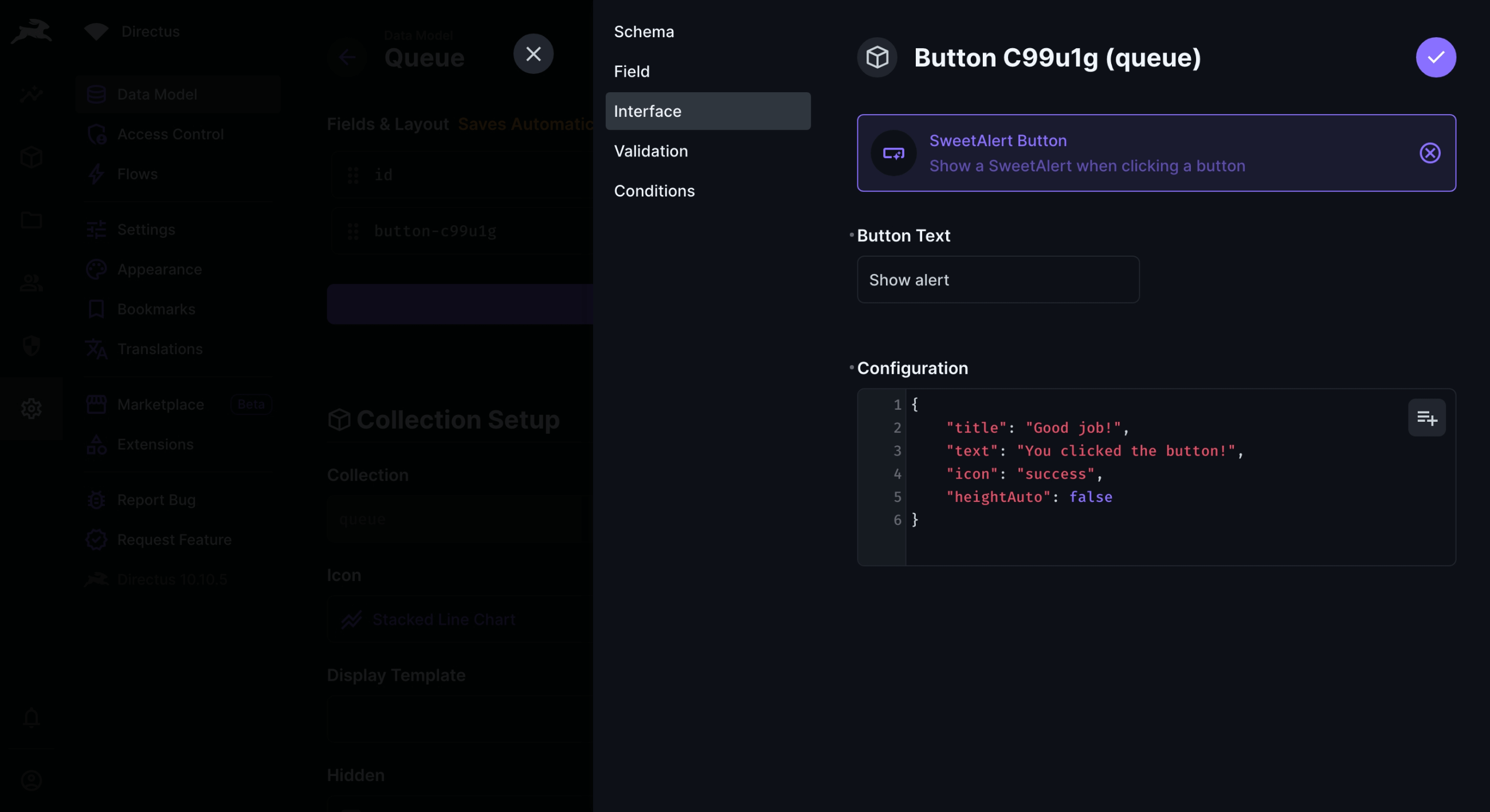Screen dimensions: 1490x812
Task: Click the Flows sidebar icon
Action: [96, 173]
